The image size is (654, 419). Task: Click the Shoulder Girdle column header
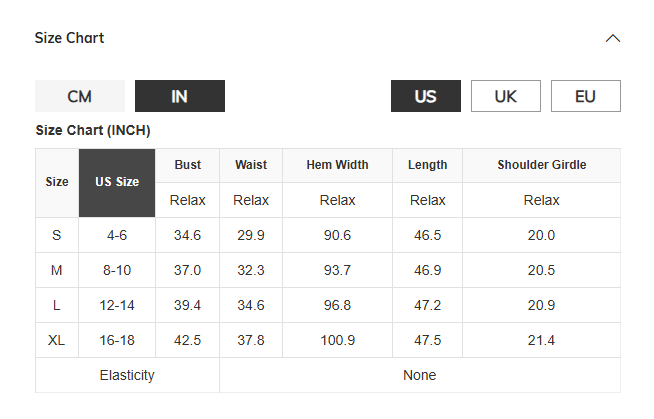(541, 165)
